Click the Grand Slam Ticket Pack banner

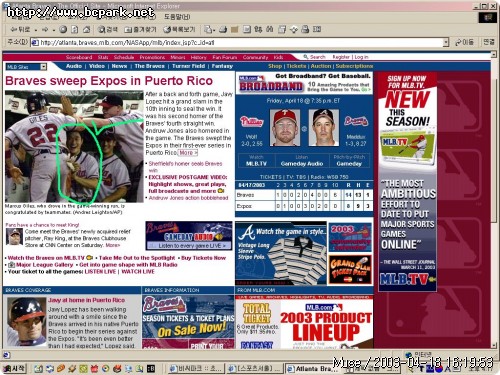coord(350,269)
